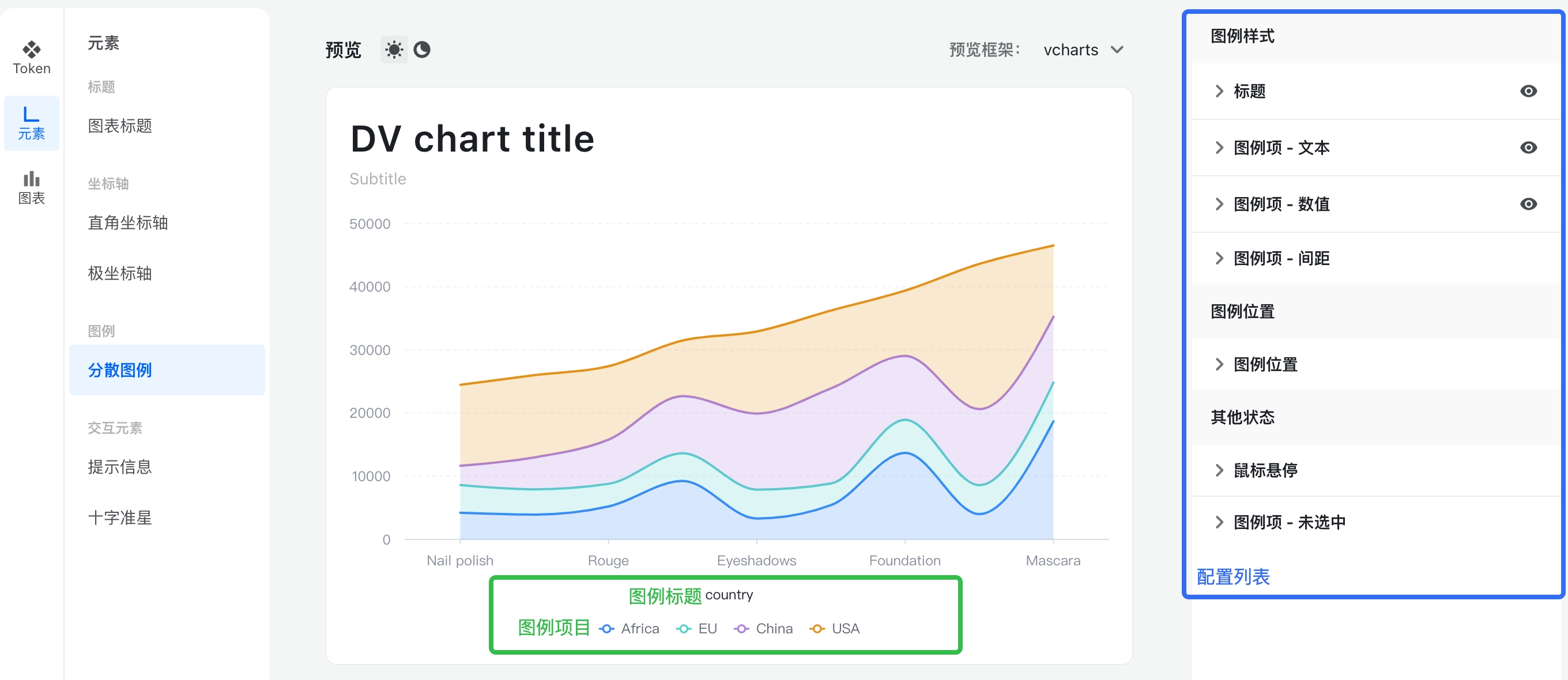Click the USA legend marker

[x=817, y=629]
